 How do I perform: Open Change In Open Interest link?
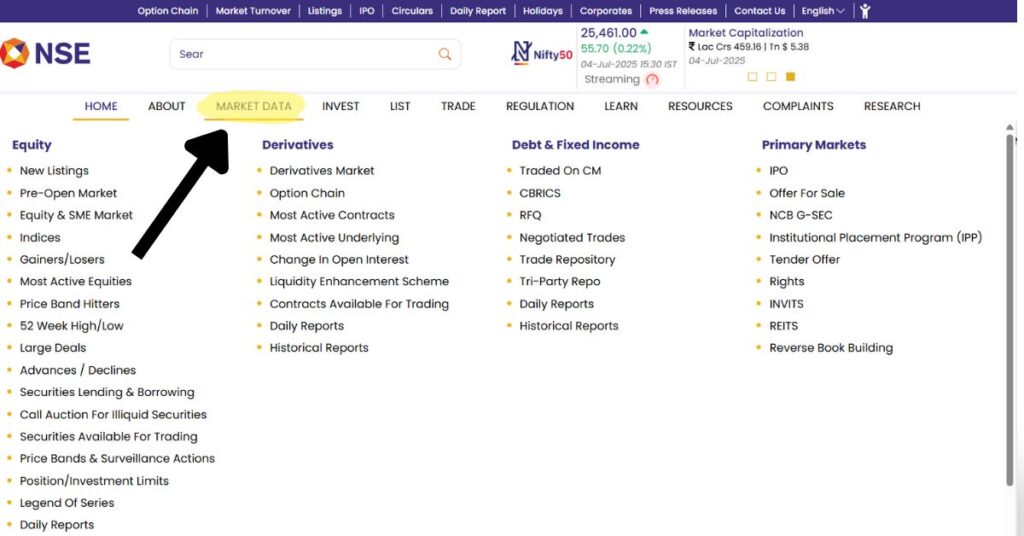click(x=339, y=259)
